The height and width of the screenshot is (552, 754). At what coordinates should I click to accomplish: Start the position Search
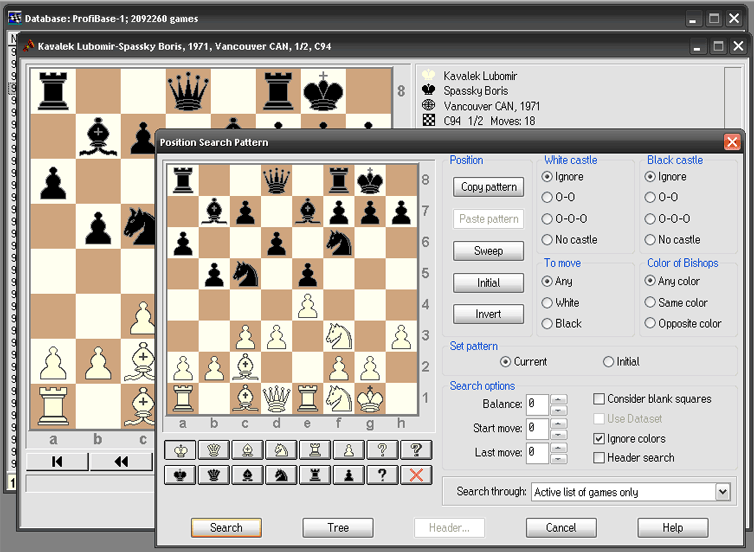226,527
